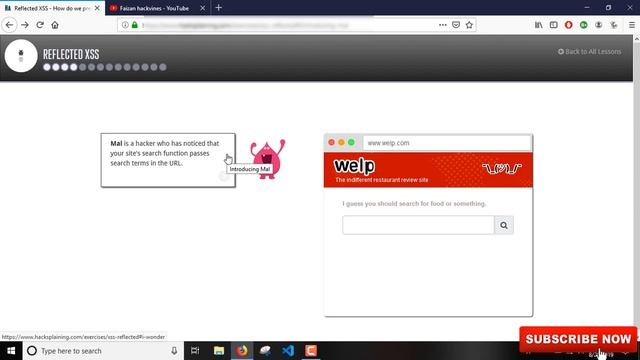Click the green extension icon in toolbar

tap(584, 25)
